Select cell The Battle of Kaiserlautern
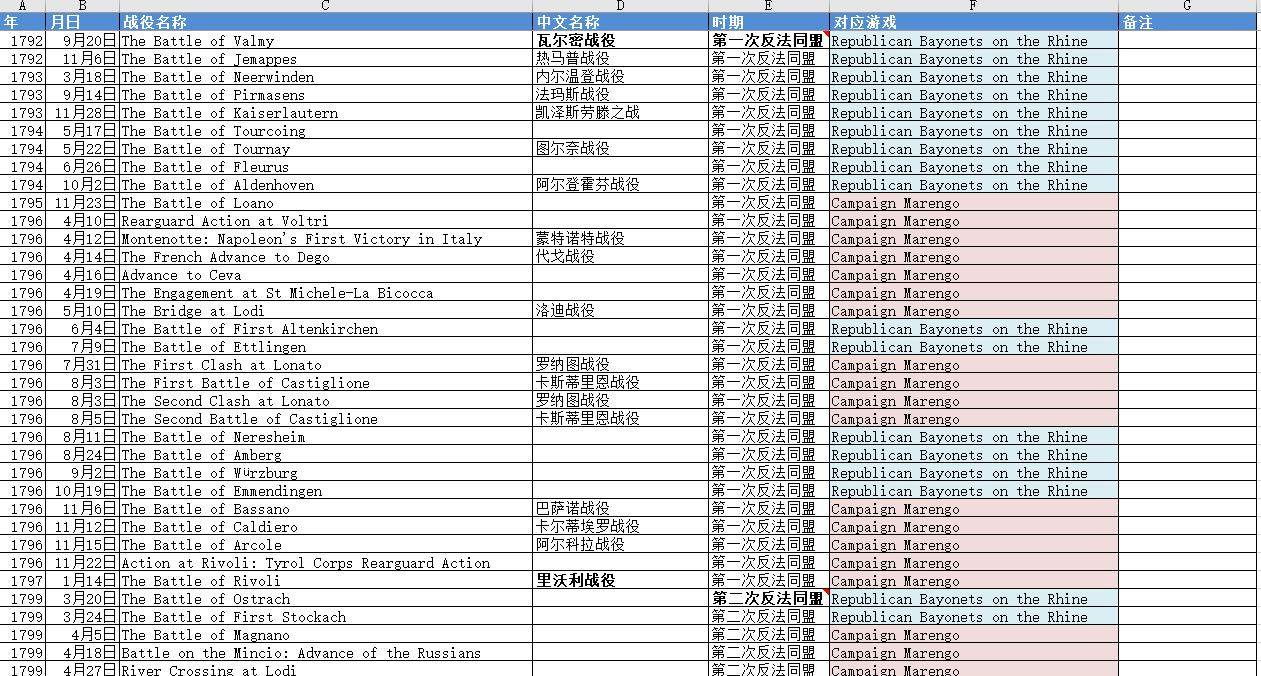Viewport: 1261px width, 676px height. [325, 113]
